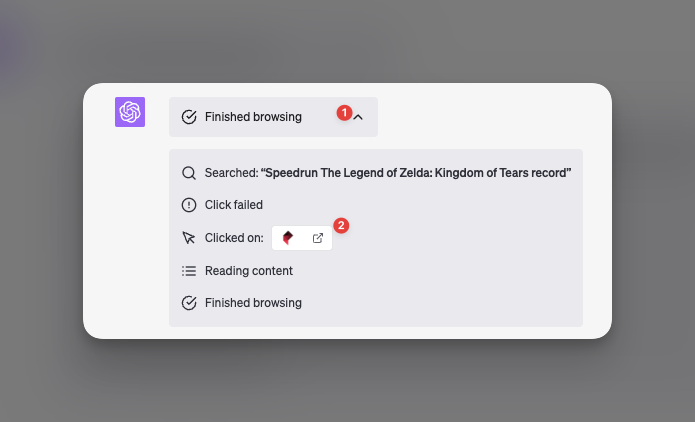The width and height of the screenshot is (695, 422).
Task: Select the Click failed step text
Action: pyautogui.click(x=234, y=205)
